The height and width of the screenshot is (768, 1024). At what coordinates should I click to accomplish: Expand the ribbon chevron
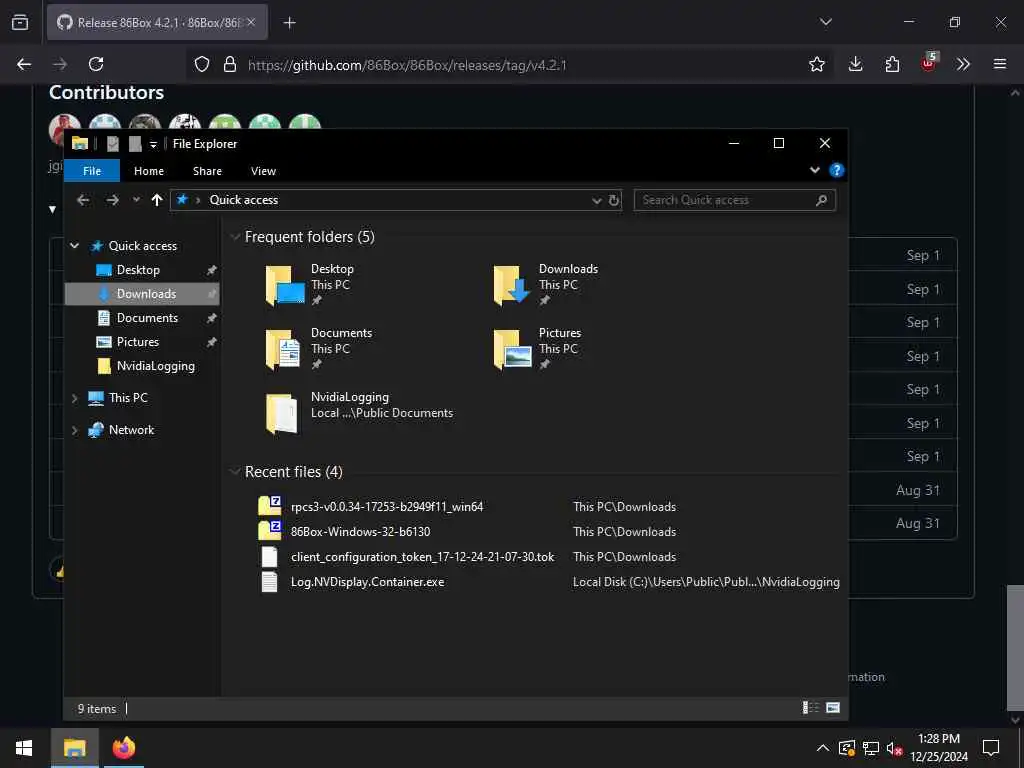coord(814,170)
